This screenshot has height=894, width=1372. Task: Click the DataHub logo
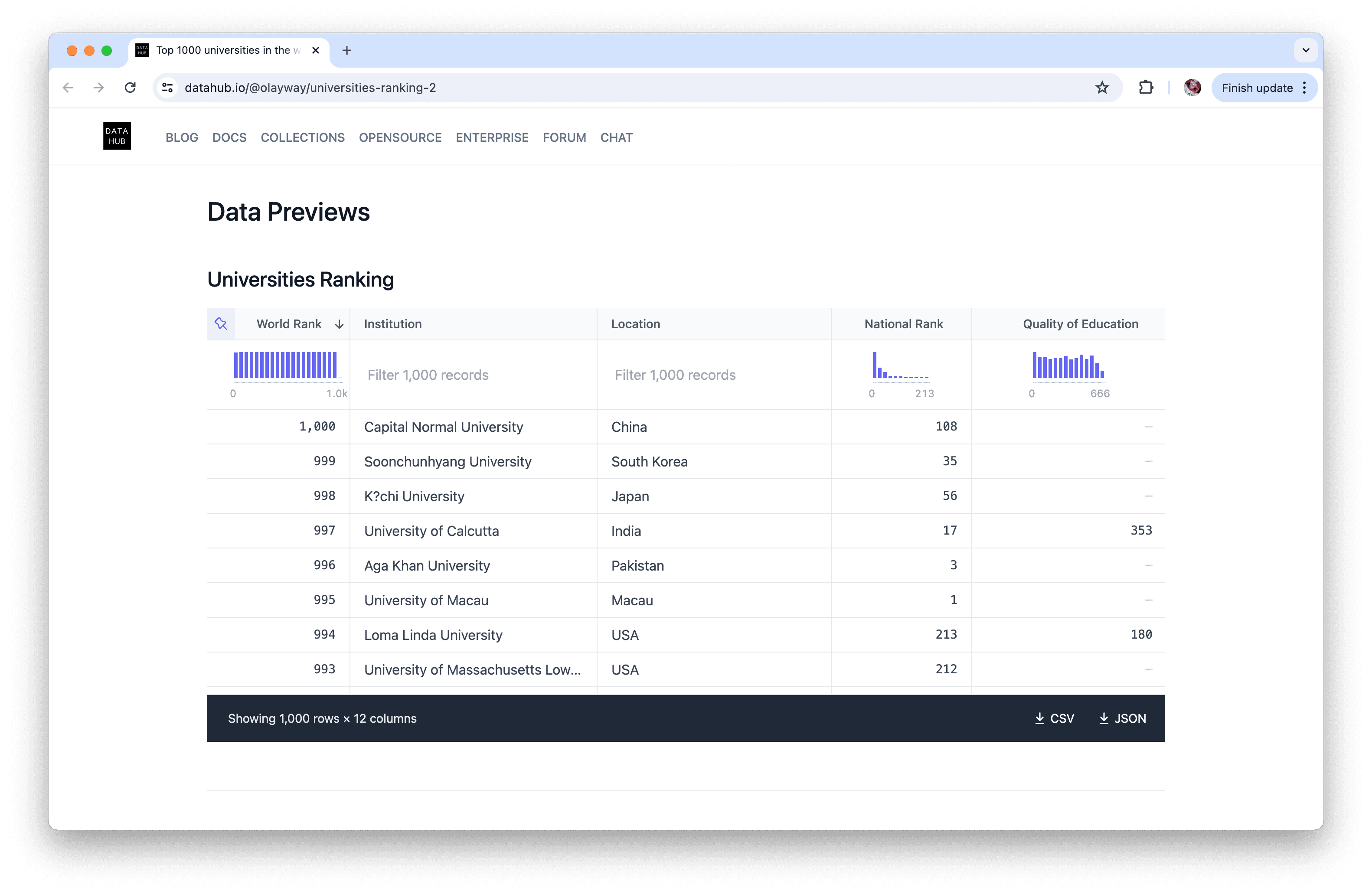117,137
